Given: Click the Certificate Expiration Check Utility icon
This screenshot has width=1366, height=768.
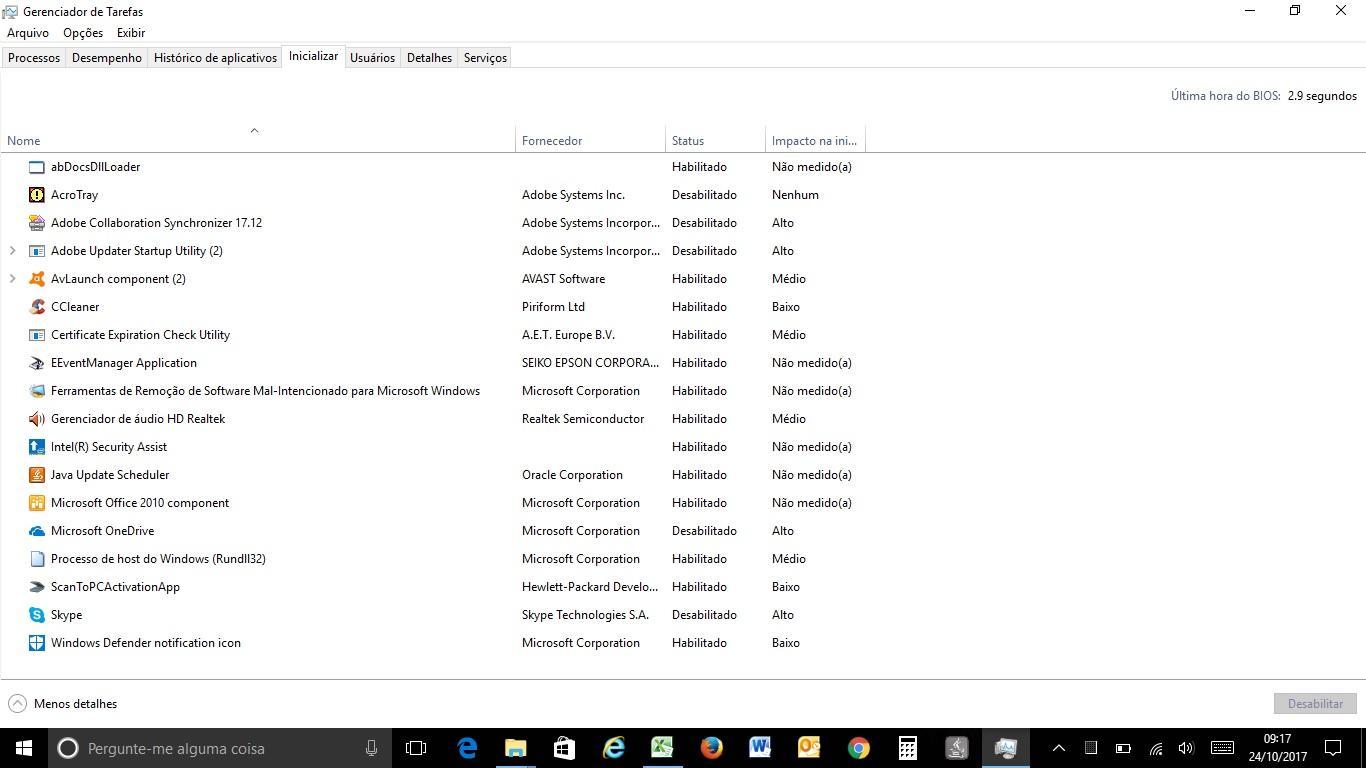Looking at the screenshot, I should pyautogui.click(x=37, y=335).
